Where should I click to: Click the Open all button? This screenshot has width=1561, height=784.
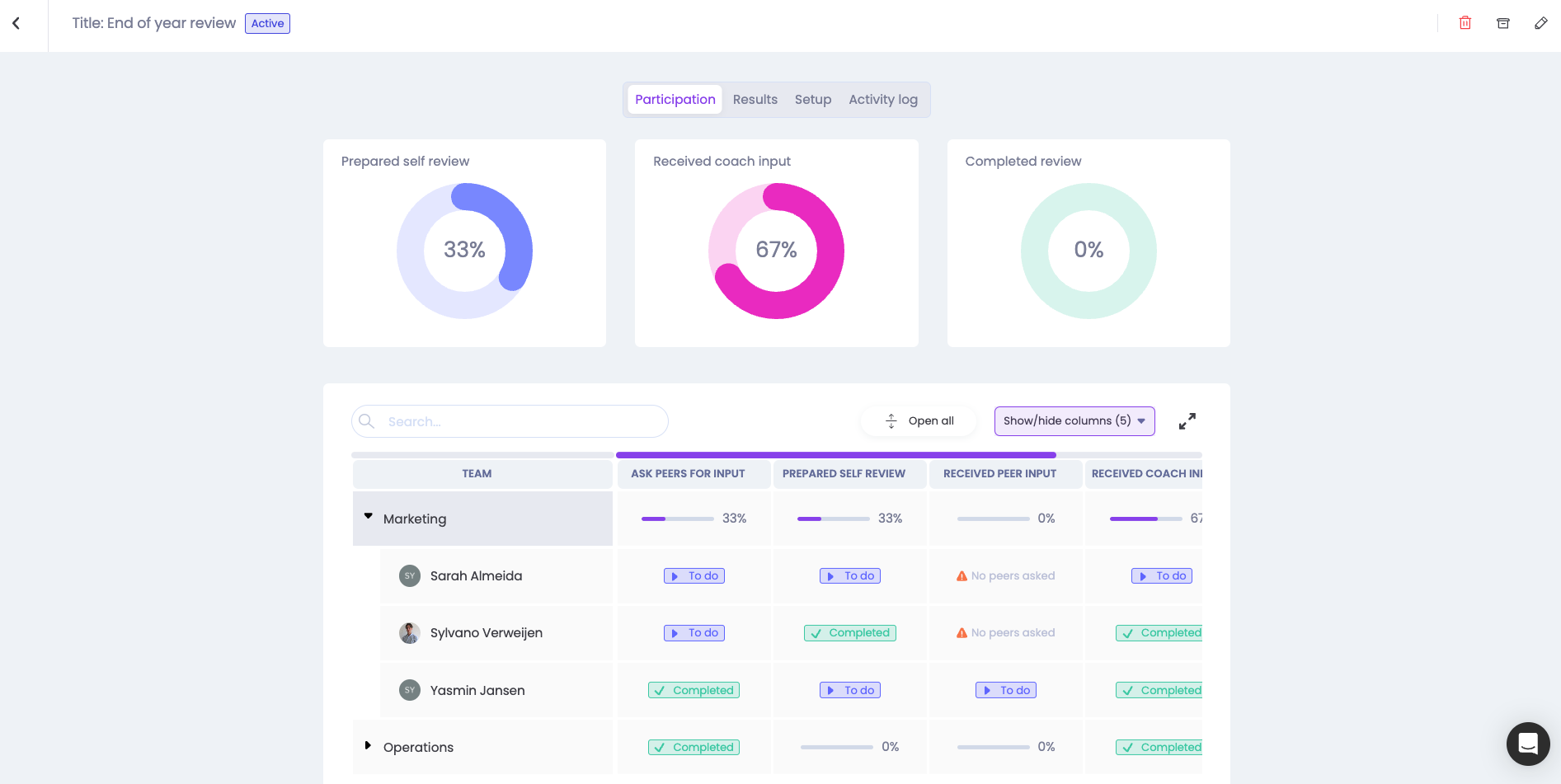tap(919, 421)
